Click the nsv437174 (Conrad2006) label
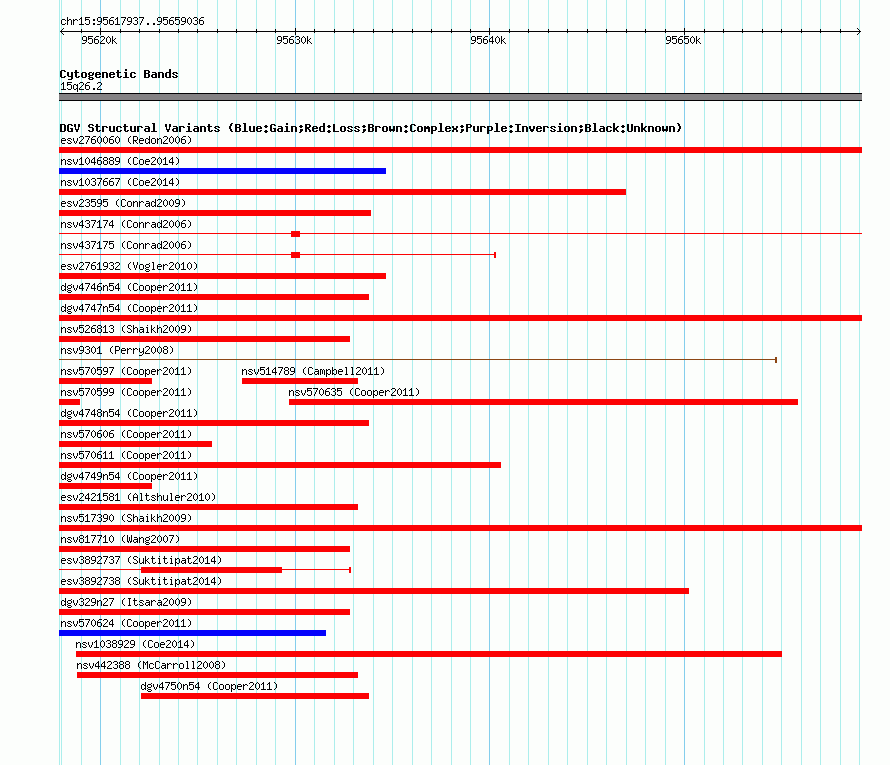 pos(126,224)
